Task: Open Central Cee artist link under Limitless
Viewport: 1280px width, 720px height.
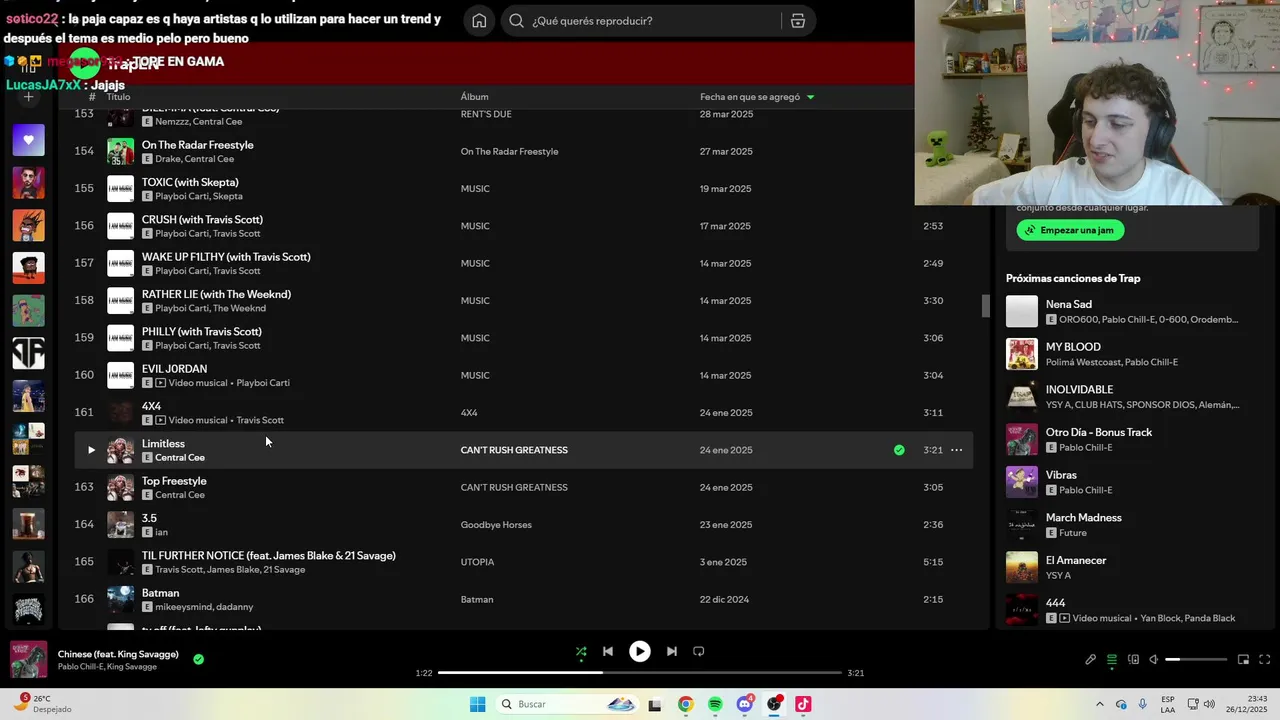Action: 180,458
